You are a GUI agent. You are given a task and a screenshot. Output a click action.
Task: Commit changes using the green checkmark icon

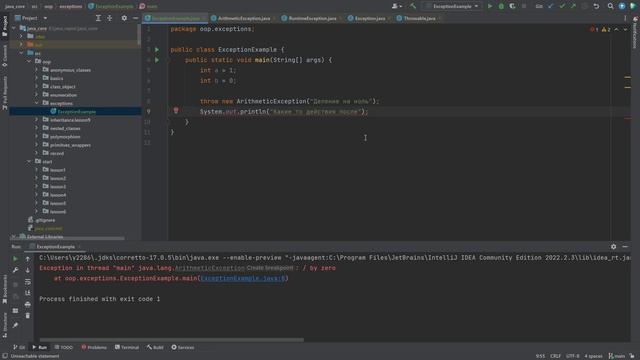pyautogui.click(x=562, y=6)
